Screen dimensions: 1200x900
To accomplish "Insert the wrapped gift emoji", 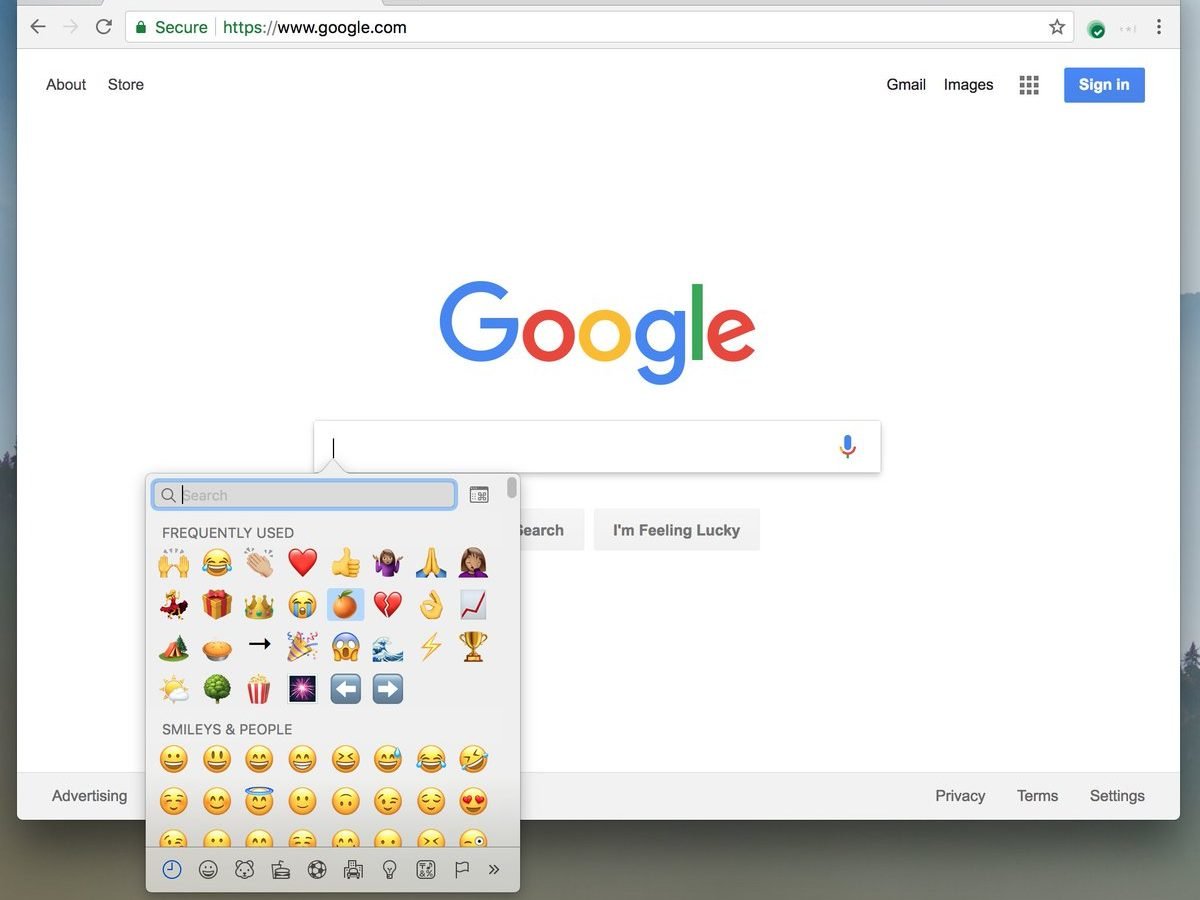I will (217, 605).
